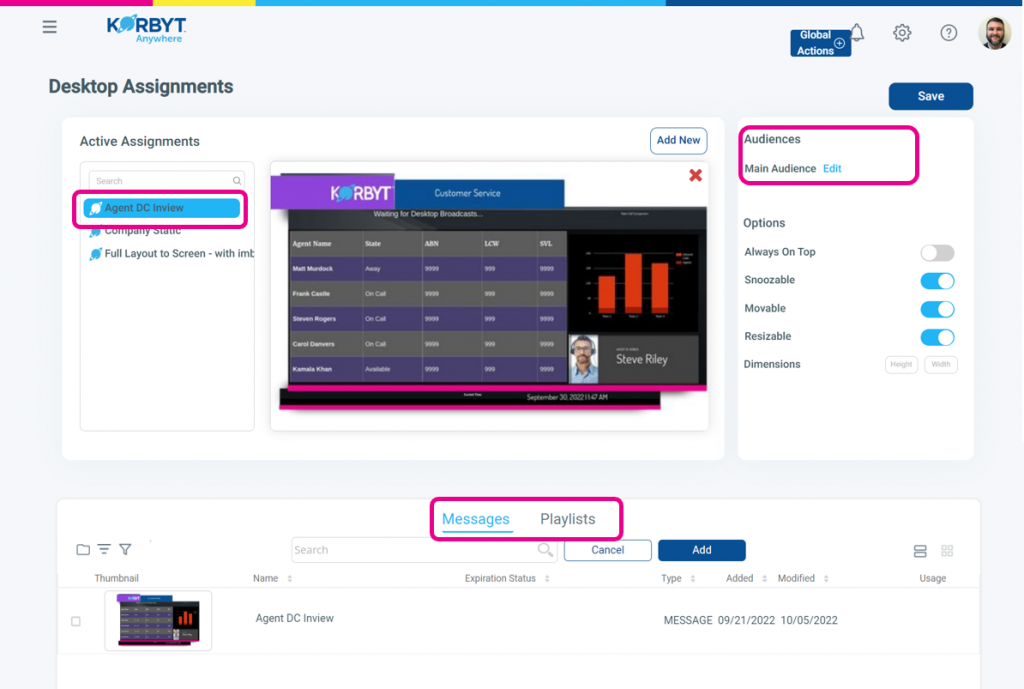Switch to the Playlists tab
Viewport: 1024px width, 689px height.
(x=569, y=519)
